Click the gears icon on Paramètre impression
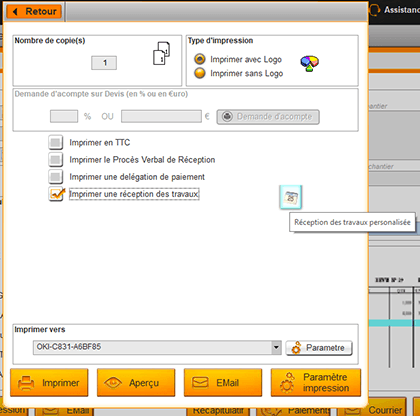Image resolution: width=420 pixels, height=416 pixels. (287, 383)
